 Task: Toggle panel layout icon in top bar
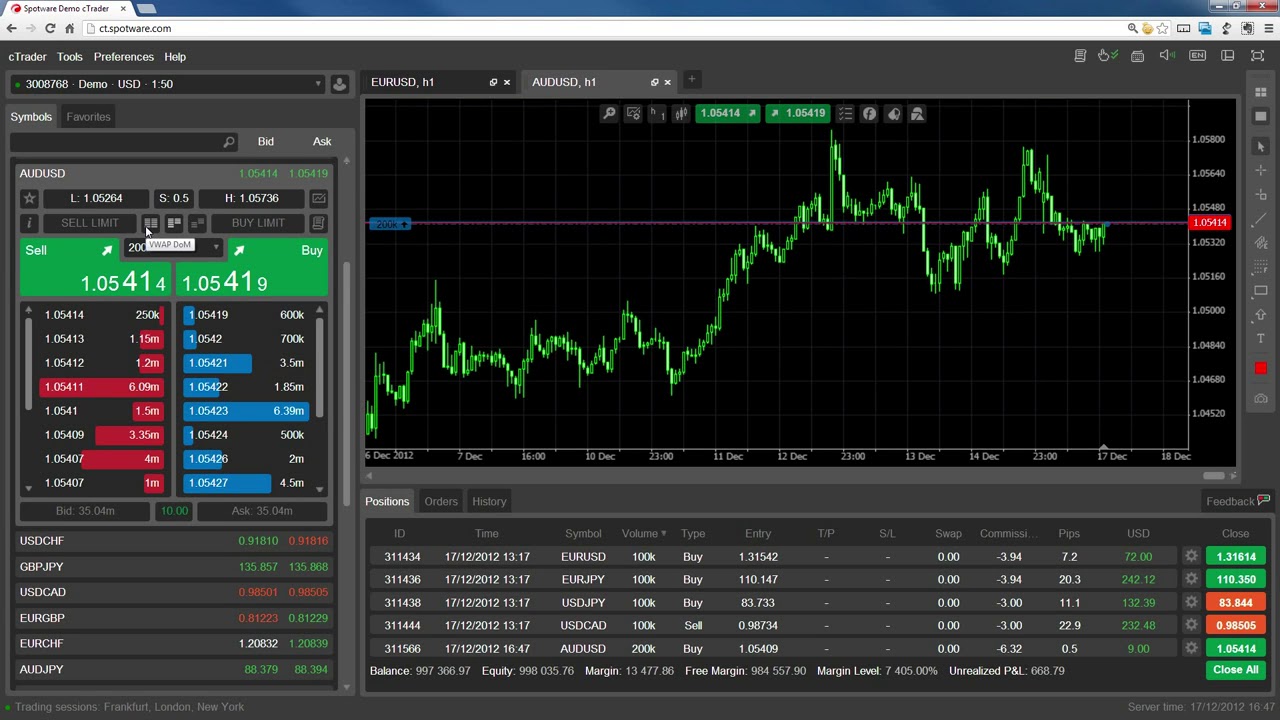(x=1227, y=56)
